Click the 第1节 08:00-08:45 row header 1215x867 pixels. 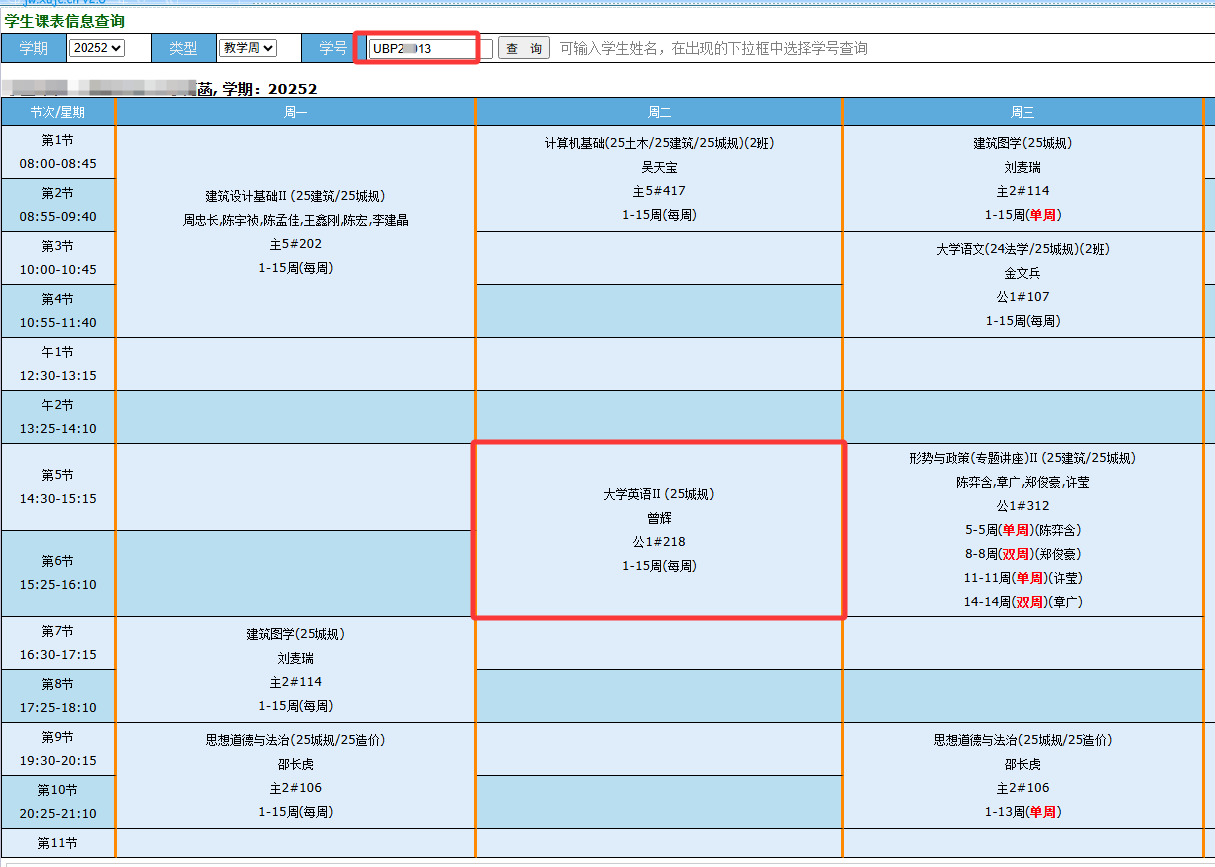point(58,152)
